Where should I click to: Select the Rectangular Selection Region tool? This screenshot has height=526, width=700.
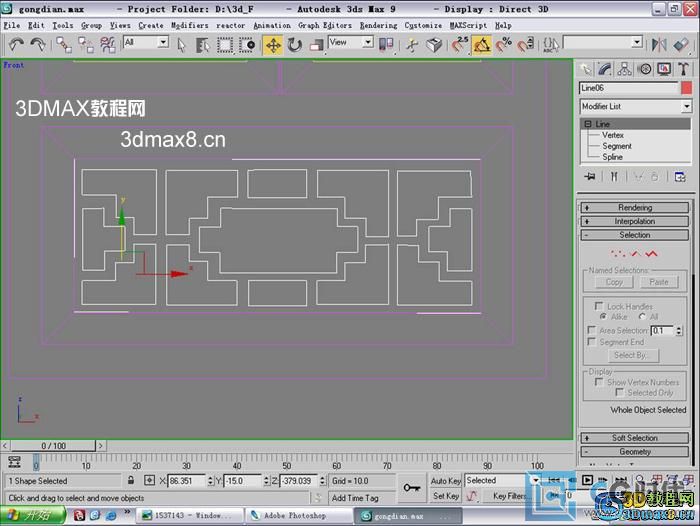pyautogui.click(x=225, y=45)
